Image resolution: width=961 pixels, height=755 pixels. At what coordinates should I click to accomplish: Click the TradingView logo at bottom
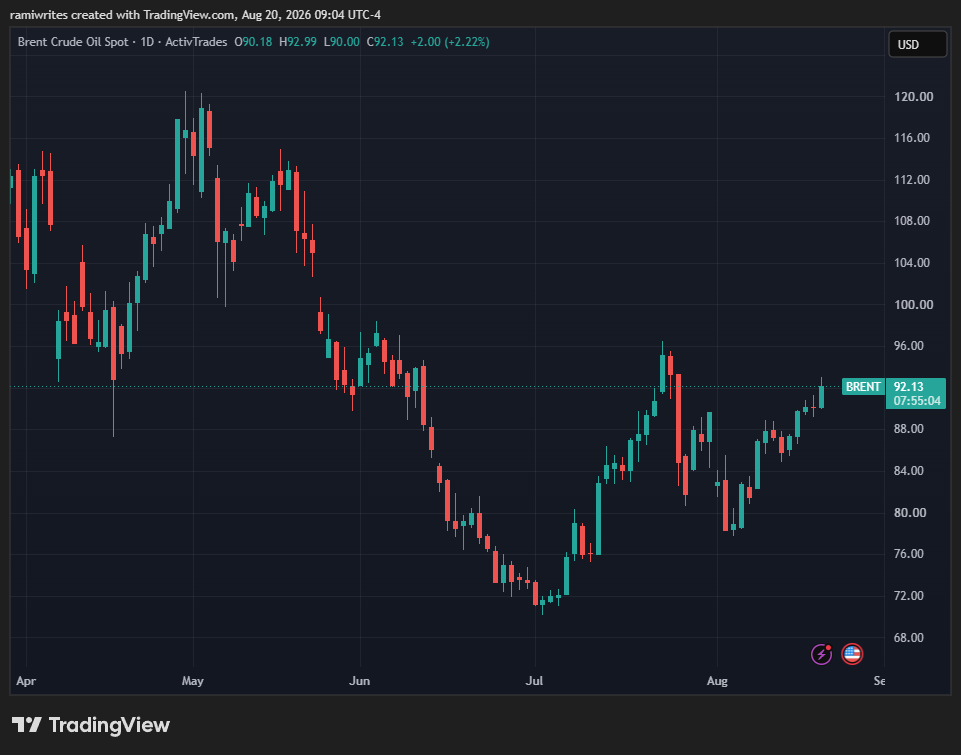91,725
